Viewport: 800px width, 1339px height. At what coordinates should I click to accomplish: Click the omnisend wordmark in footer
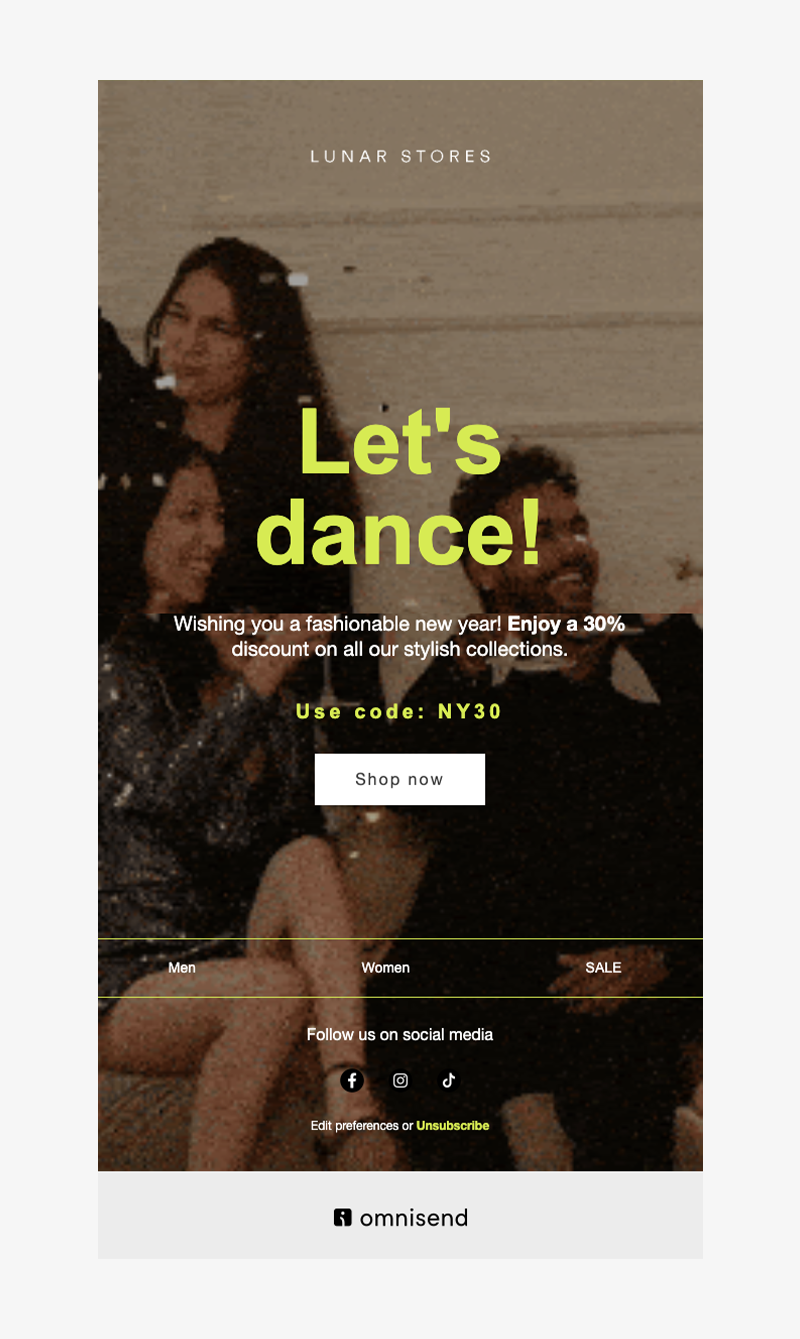pos(413,1217)
